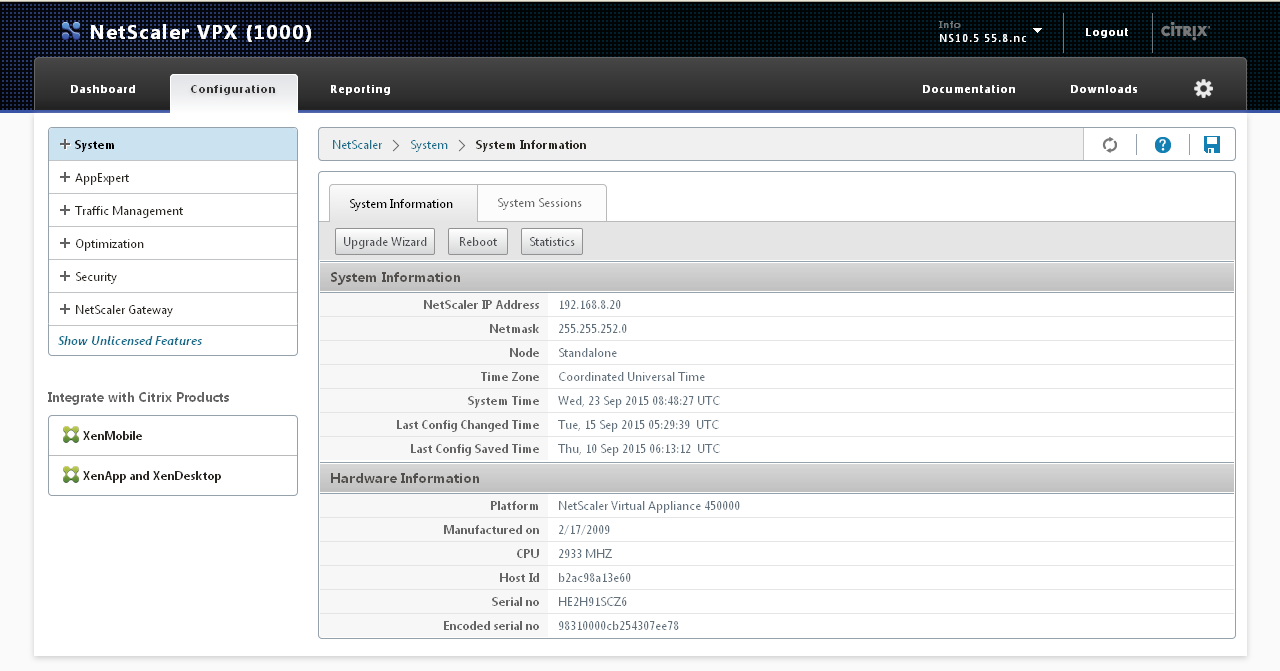Expand the NetScaler Gateway plus sign

coord(65,309)
